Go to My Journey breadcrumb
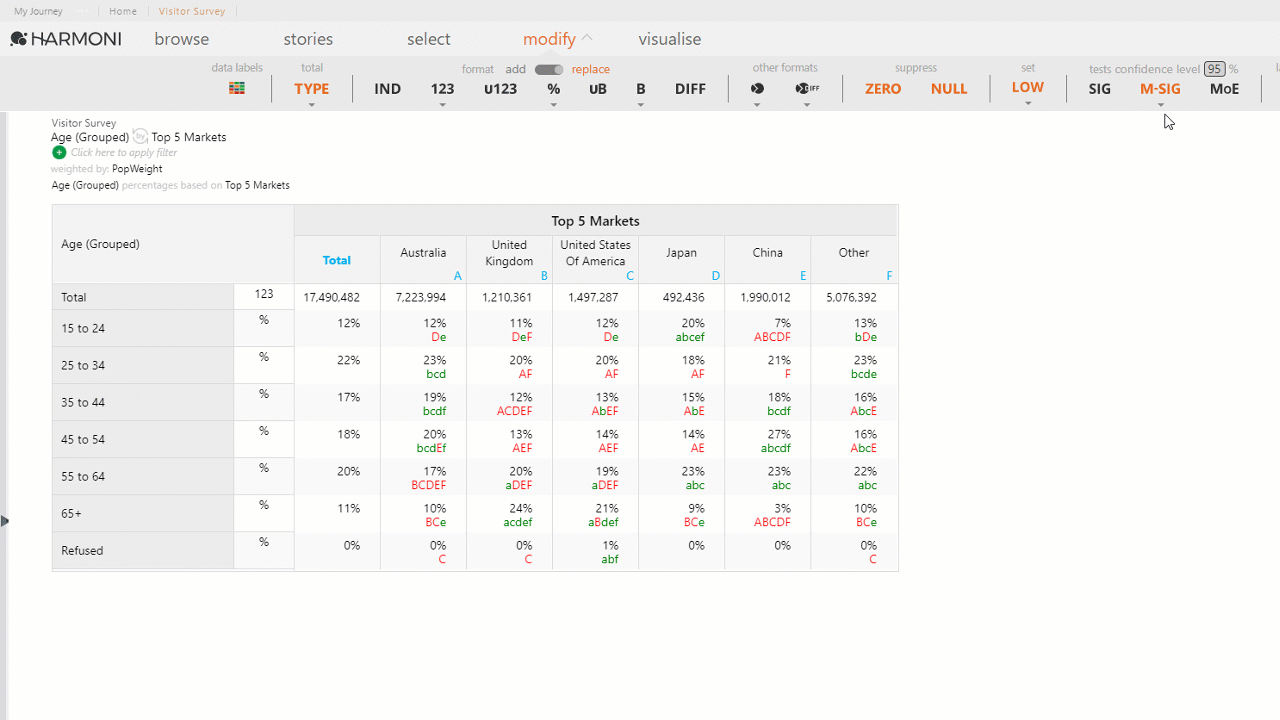1280x720 pixels. pyautogui.click(x=38, y=11)
